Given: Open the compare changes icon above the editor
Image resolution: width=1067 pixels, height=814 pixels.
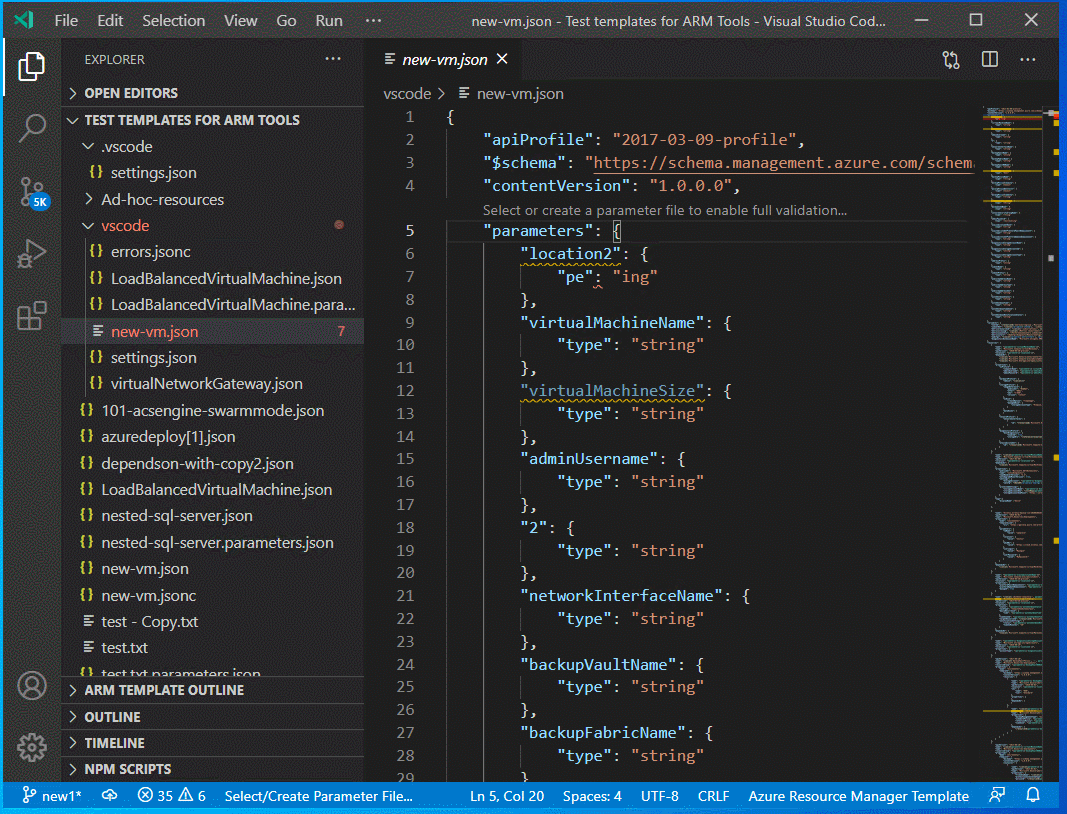Looking at the screenshot, I should (x=950, y=59).
